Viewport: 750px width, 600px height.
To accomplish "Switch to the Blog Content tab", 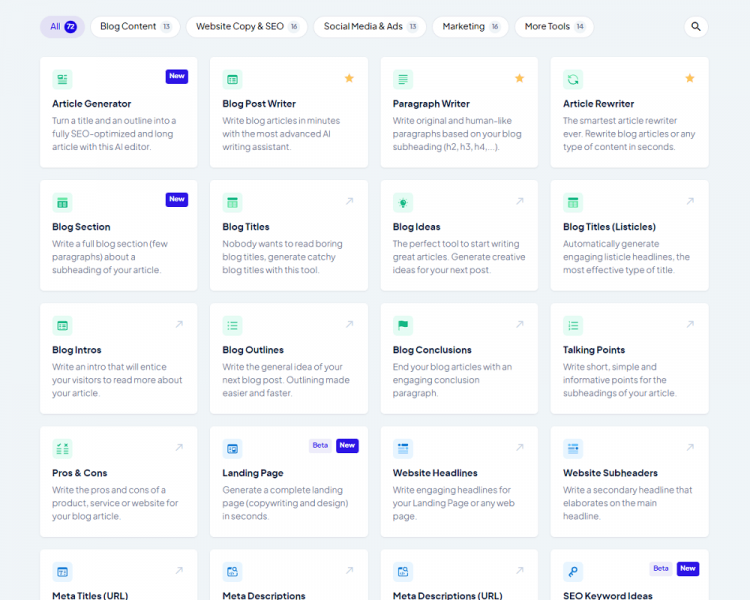I will 135,27.
